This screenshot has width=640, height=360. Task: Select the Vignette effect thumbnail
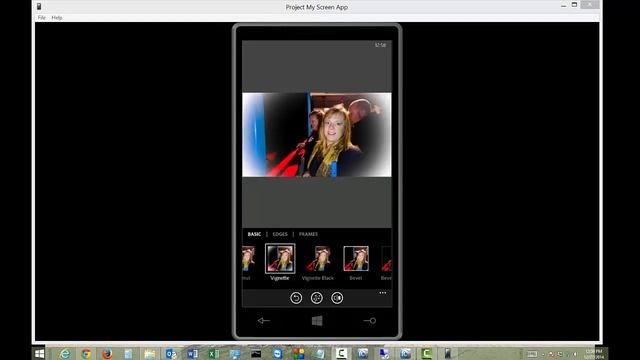tap(280, 258)
